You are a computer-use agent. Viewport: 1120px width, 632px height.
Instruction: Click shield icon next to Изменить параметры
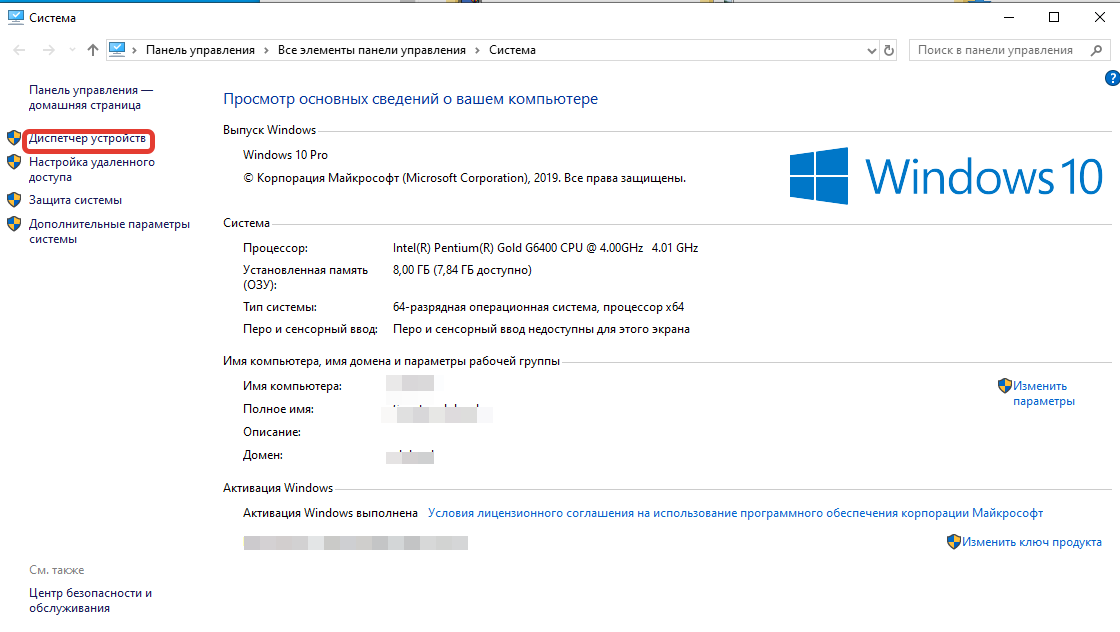1005,386
